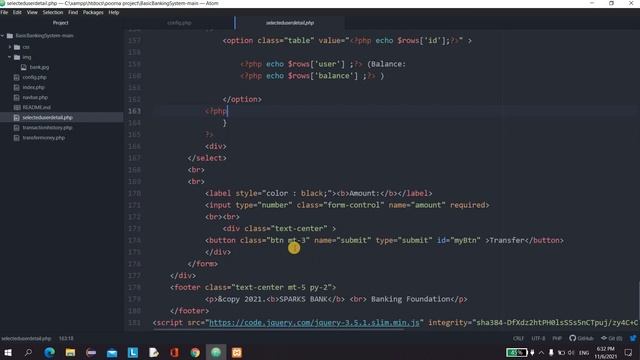Click line number 163 in the gutter
This screenshot has height=360, width=640.
click(134, 111)
